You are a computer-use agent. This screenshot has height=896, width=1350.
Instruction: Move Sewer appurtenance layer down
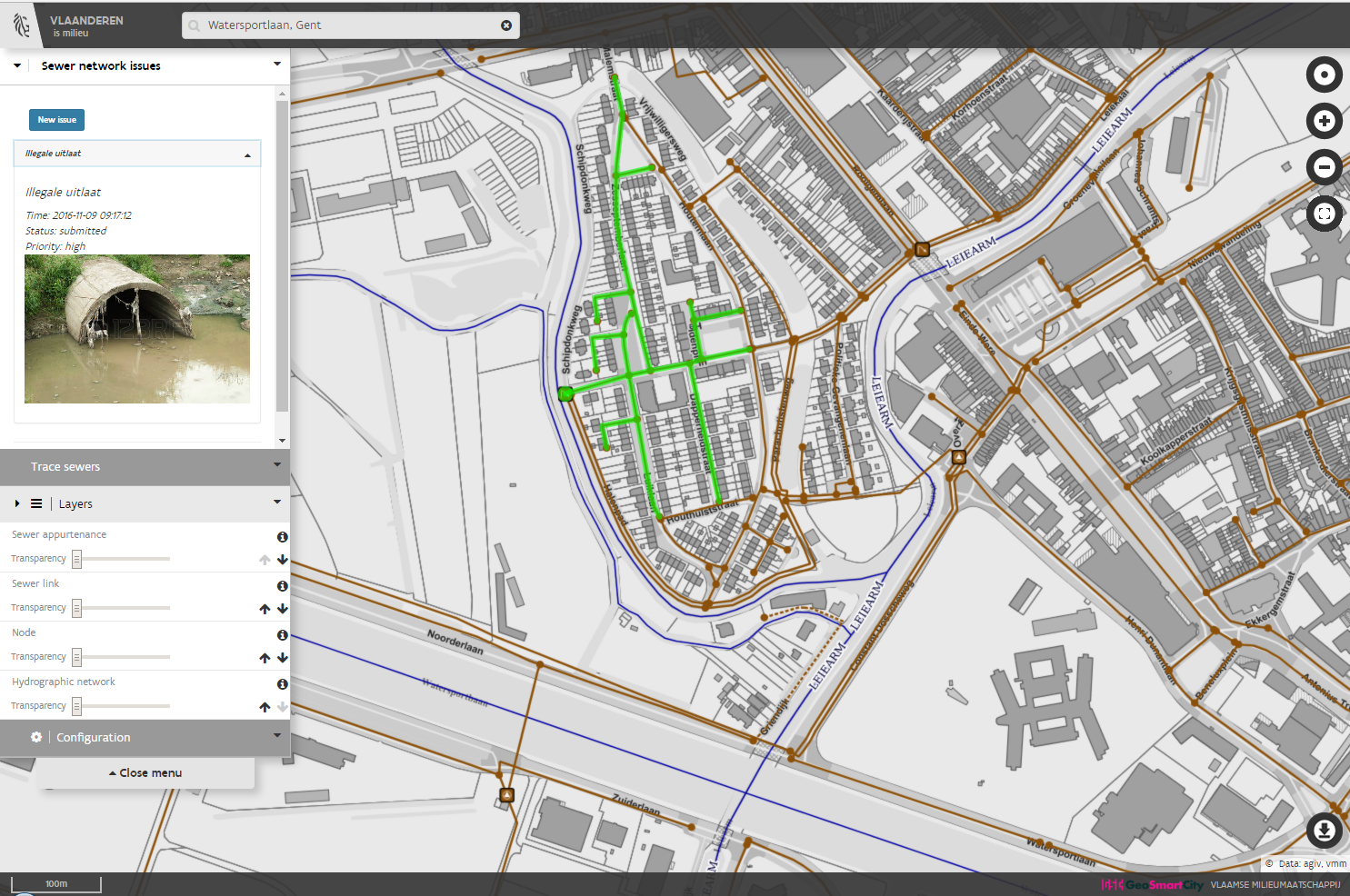[283, 560]
